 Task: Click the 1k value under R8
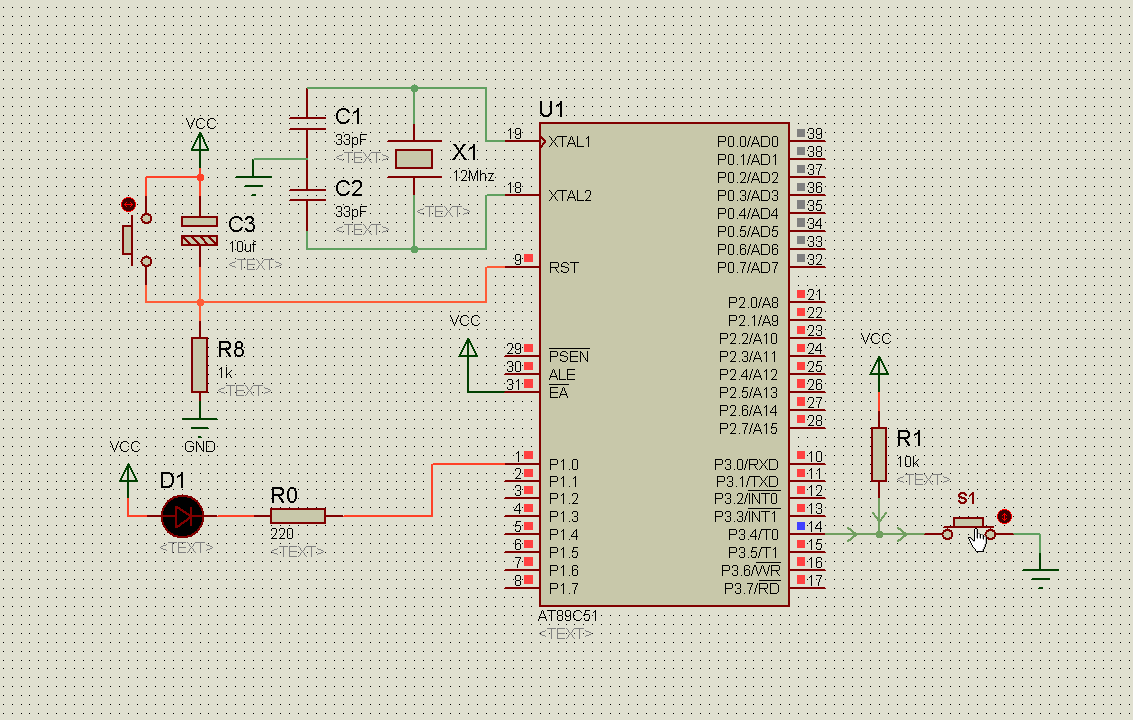(225, 373)
